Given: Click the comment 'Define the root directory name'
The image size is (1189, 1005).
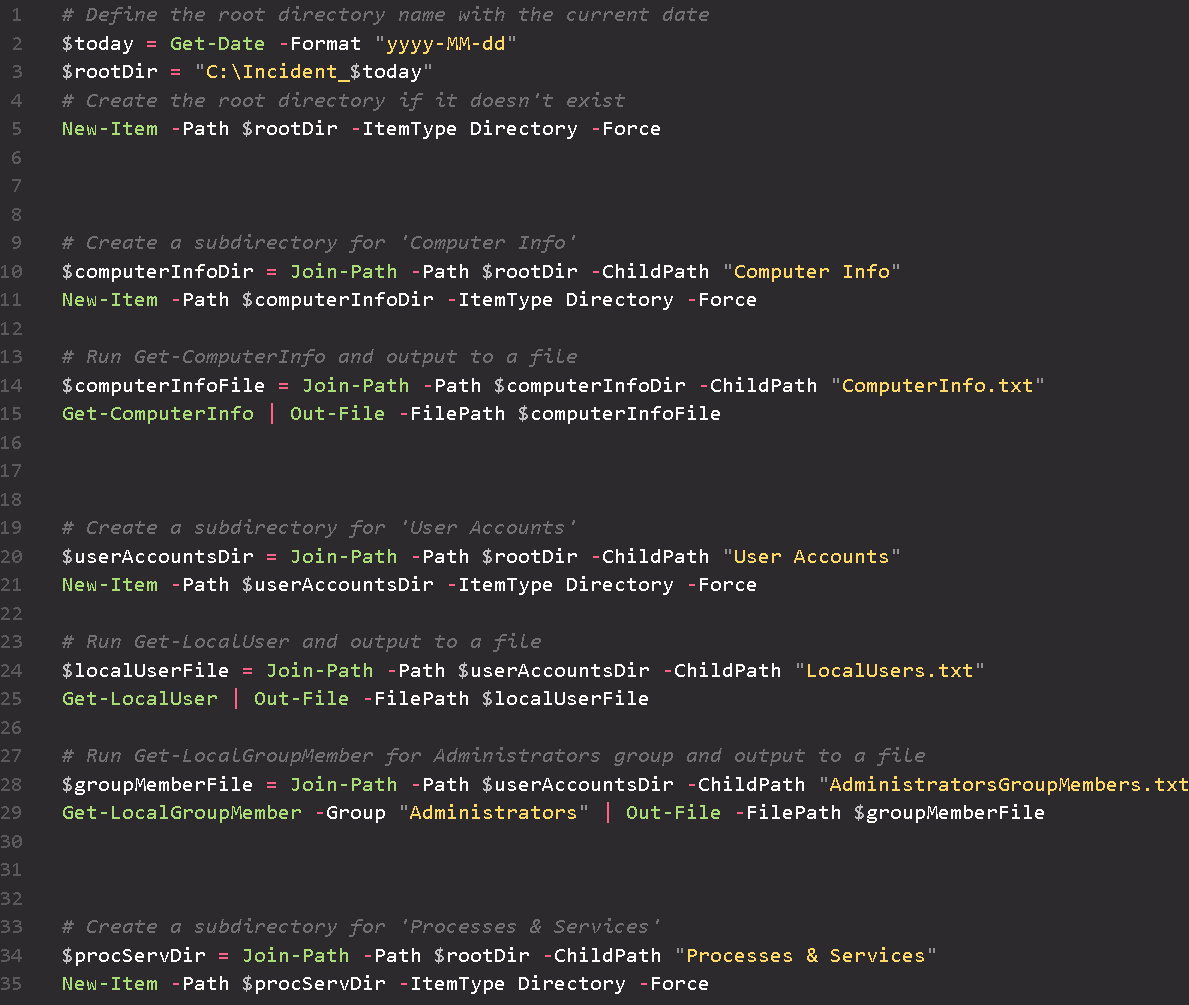Looking at the screenshot, I should tap(386, 15).
